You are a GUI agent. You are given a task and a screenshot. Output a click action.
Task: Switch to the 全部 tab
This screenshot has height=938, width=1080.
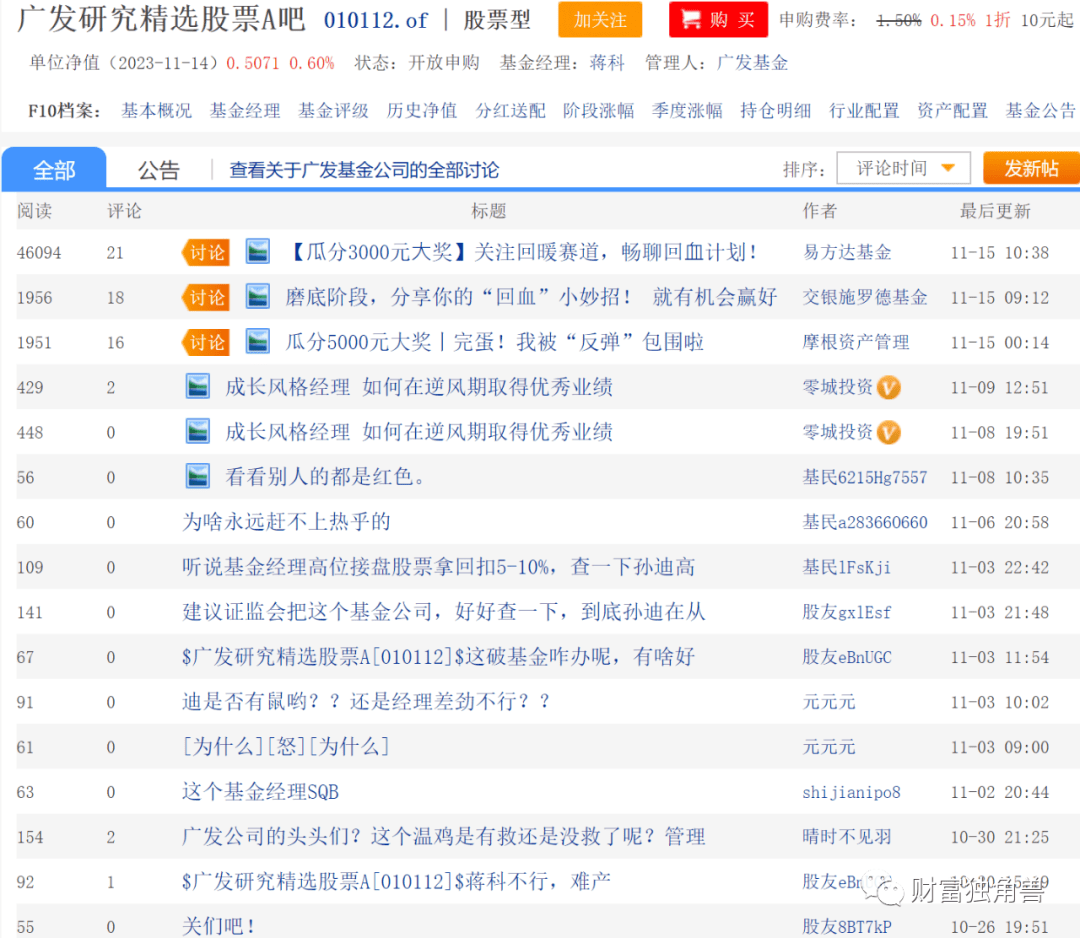tap(54, 169)
